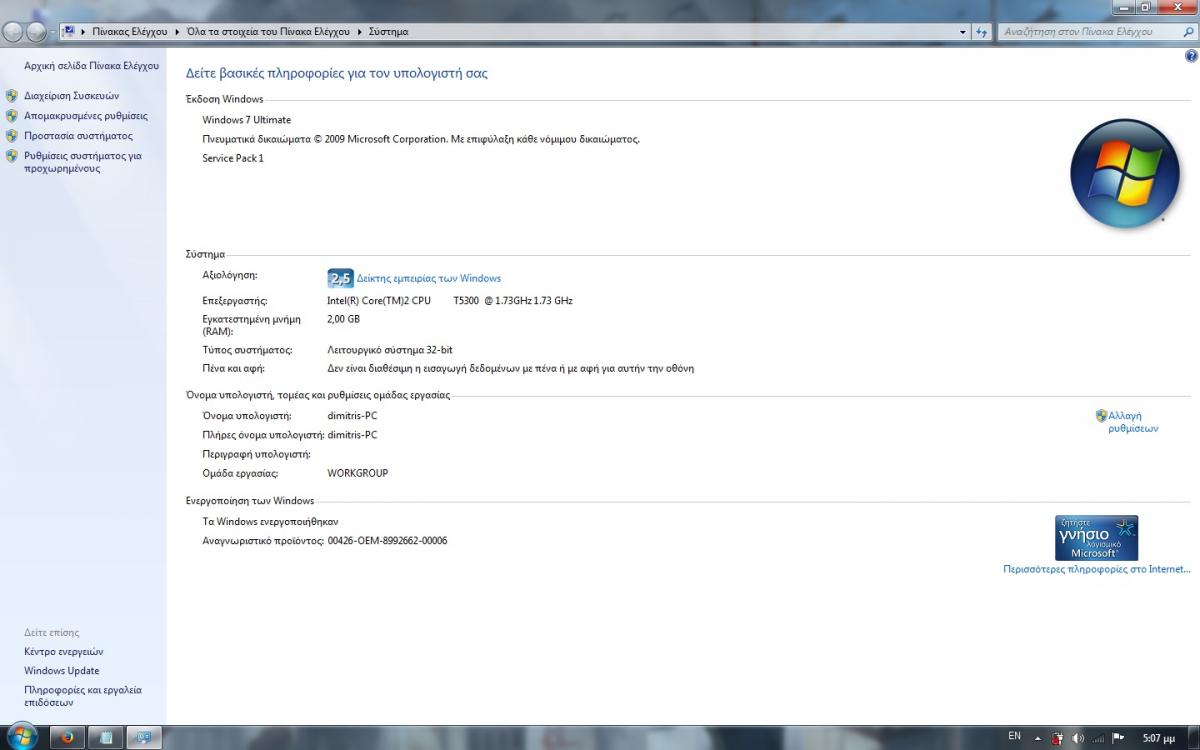
Task: Click dimitris-PC next to Όνομα υπολογιστή
Action: point(353,415)
